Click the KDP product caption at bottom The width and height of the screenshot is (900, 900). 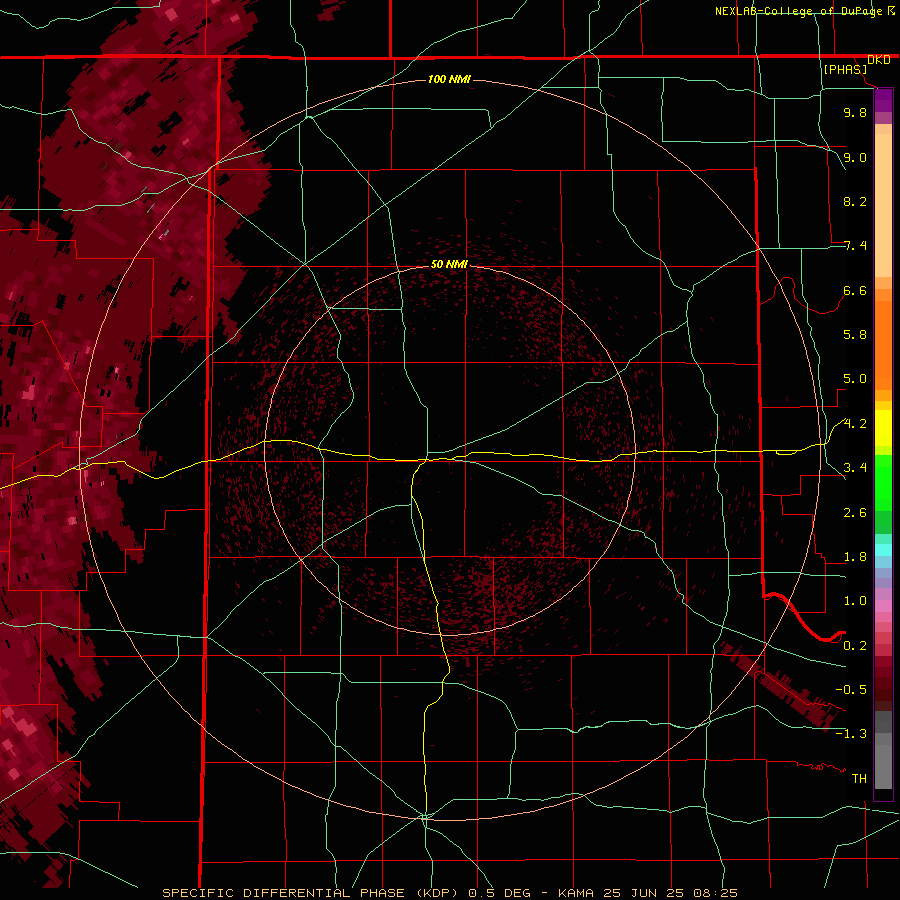(449, 893)
